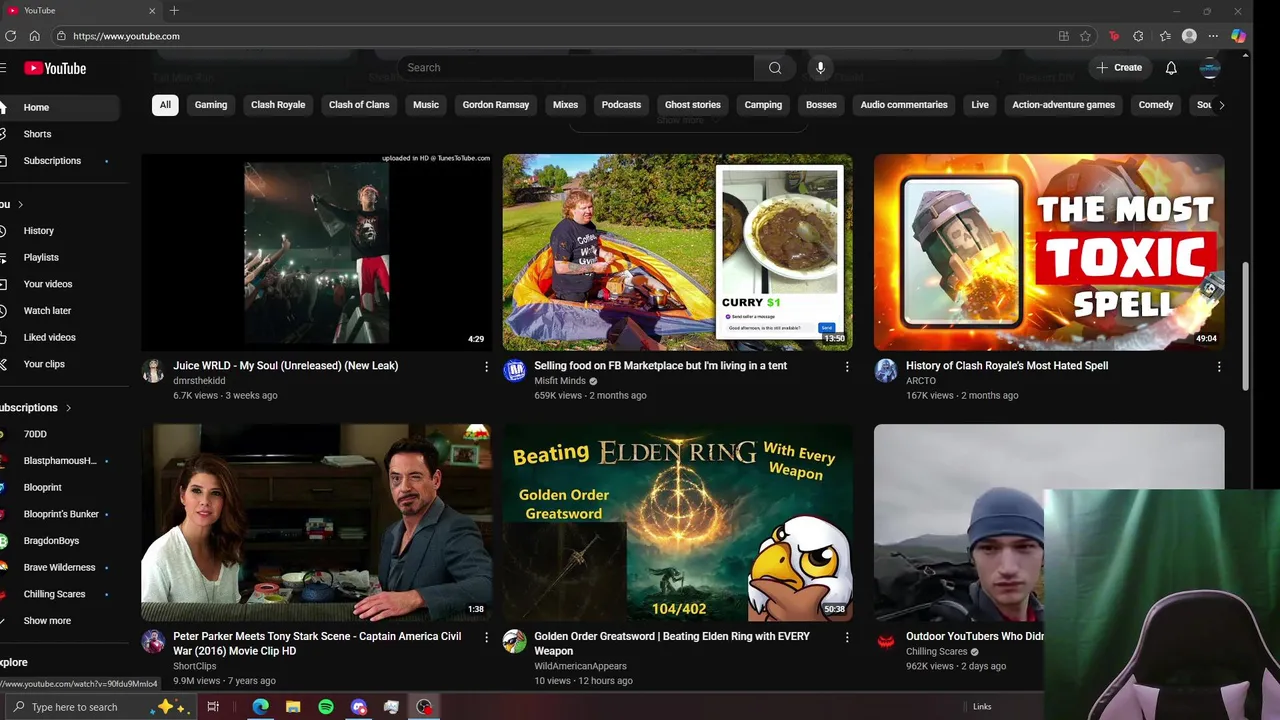The height and width of the screenshot is (720, 1280).
Task: Click the Create button
Action: 1119,68
